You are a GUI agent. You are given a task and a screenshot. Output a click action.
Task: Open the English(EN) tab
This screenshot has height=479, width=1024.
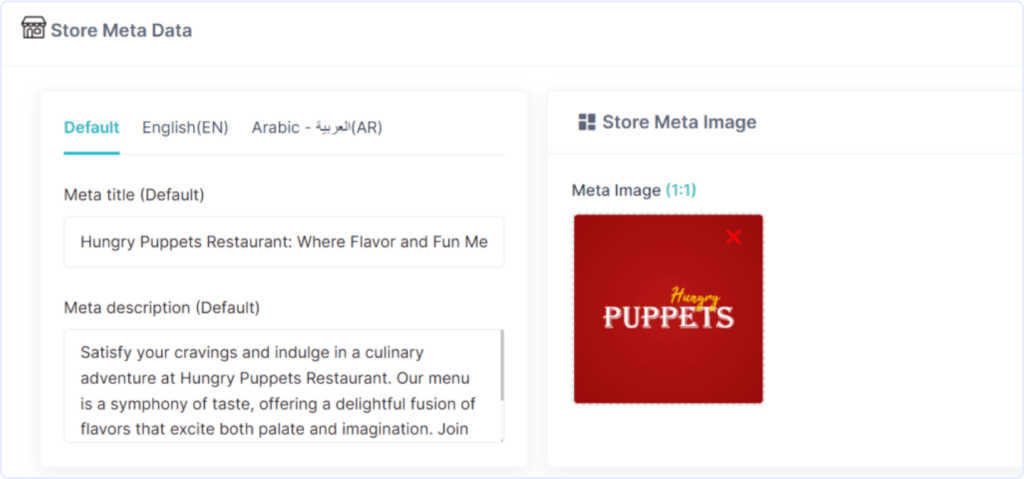tap(185, 127)
